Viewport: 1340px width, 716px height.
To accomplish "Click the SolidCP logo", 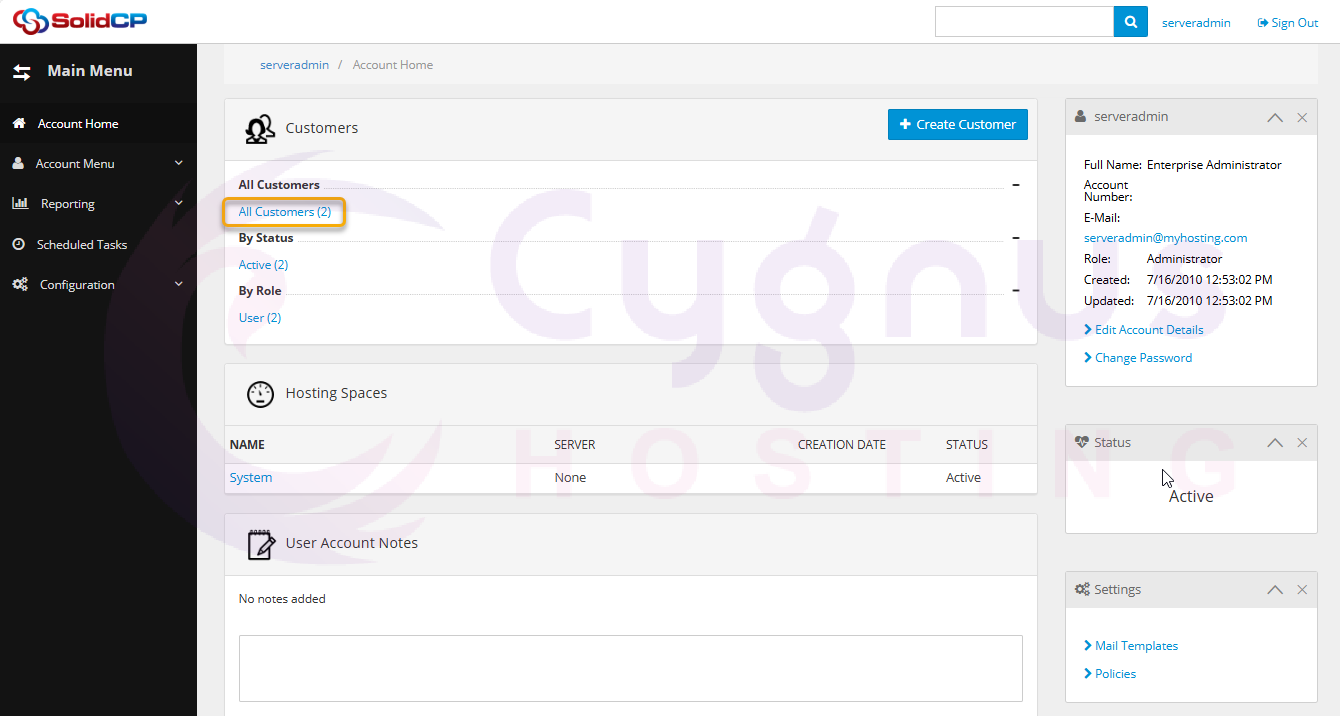I will [80, 21].
